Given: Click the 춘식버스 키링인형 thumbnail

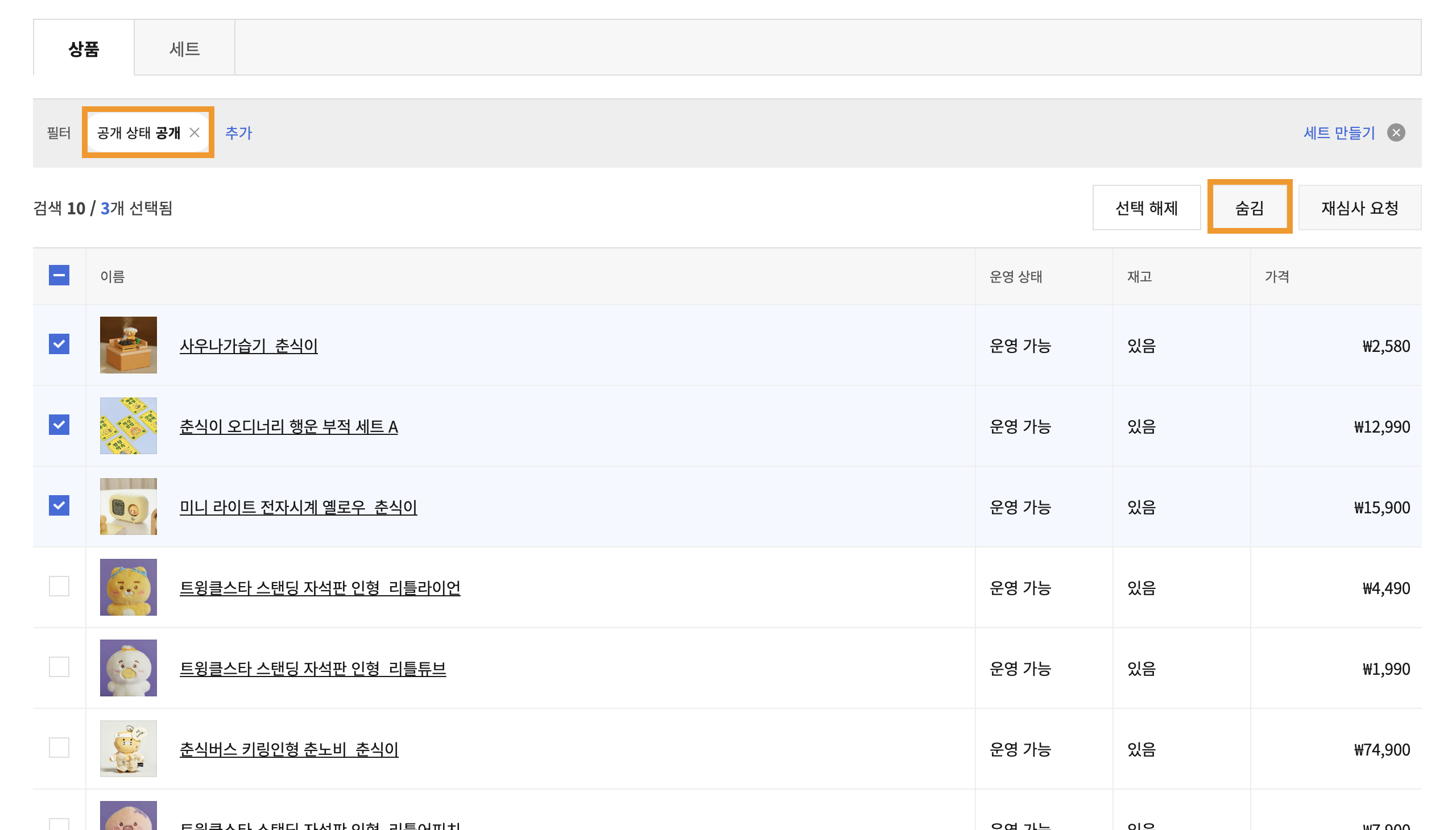Looking at the screenshot, I should (x=129, y=749).
